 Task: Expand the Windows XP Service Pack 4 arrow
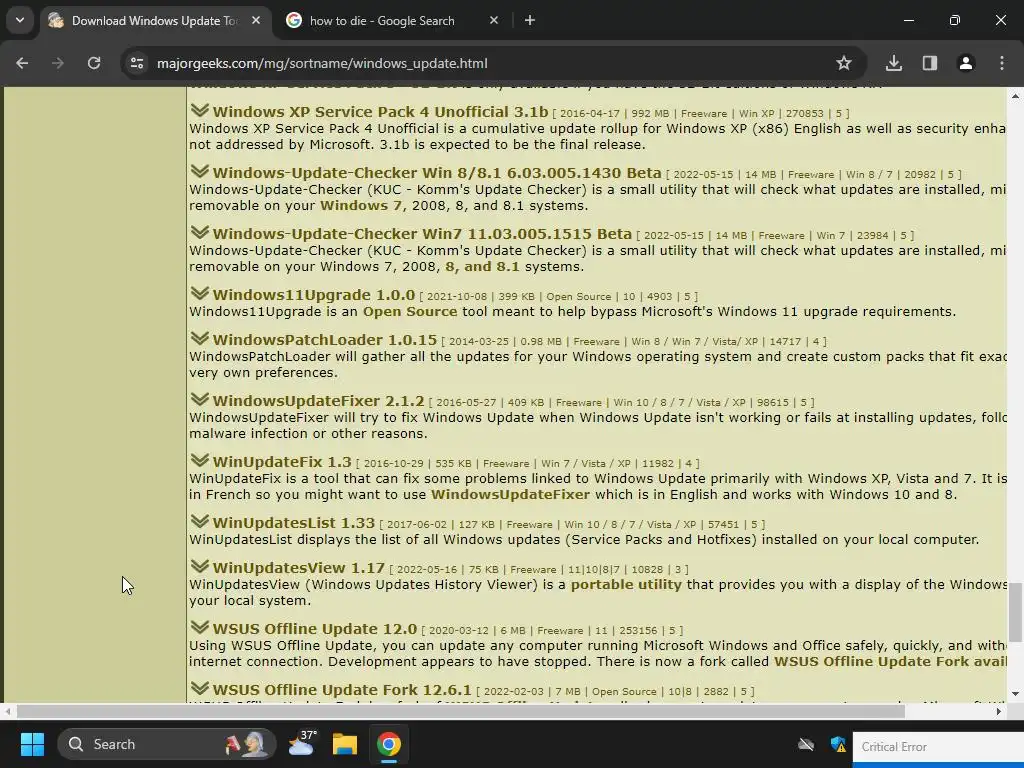[x=200, y=110]
